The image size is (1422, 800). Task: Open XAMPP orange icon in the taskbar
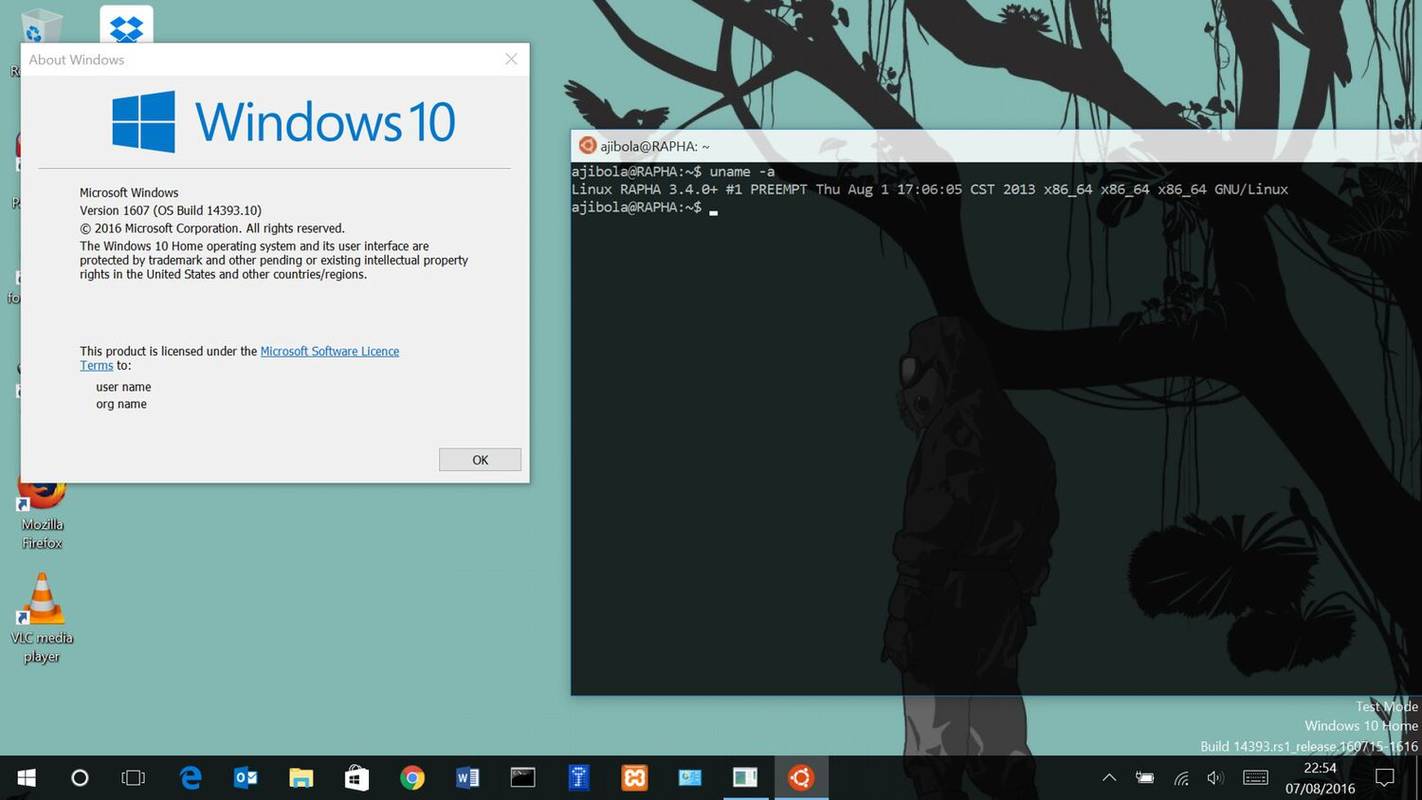(634, 778)
